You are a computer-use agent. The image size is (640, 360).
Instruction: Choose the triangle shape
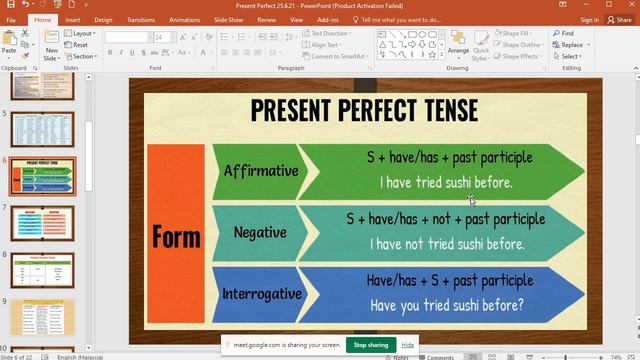pos(382,44)
